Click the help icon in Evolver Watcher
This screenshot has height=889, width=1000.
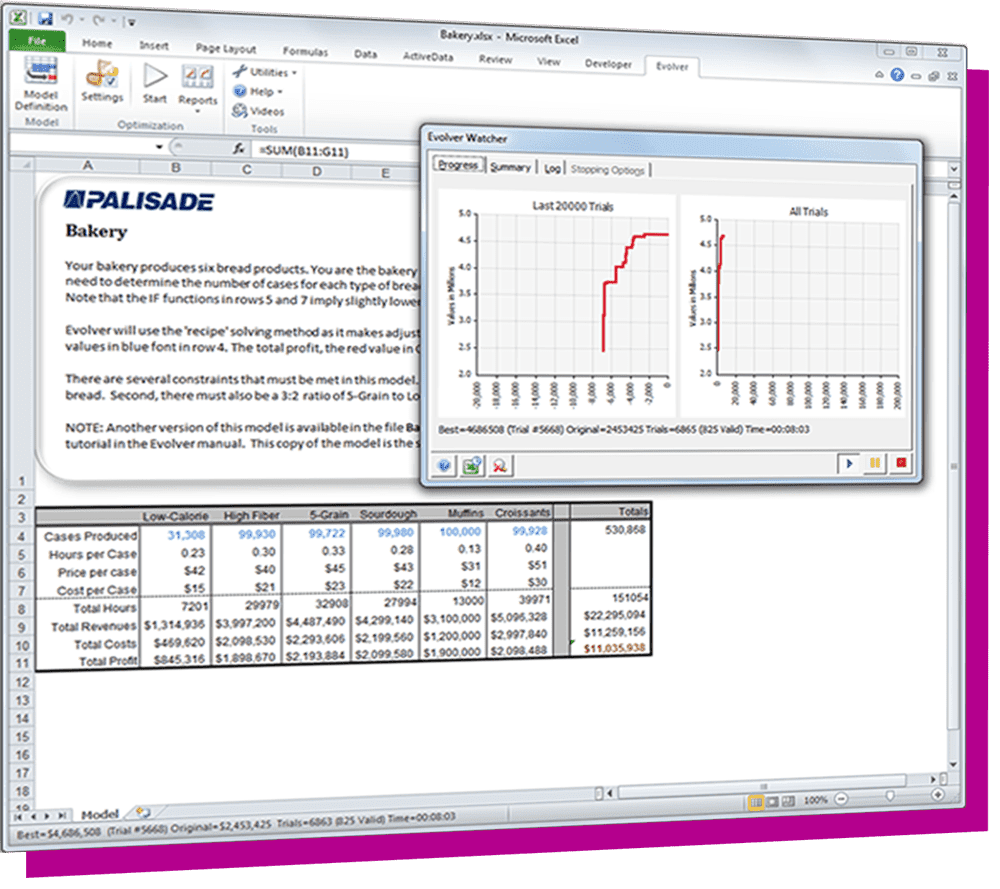[445, 465]
